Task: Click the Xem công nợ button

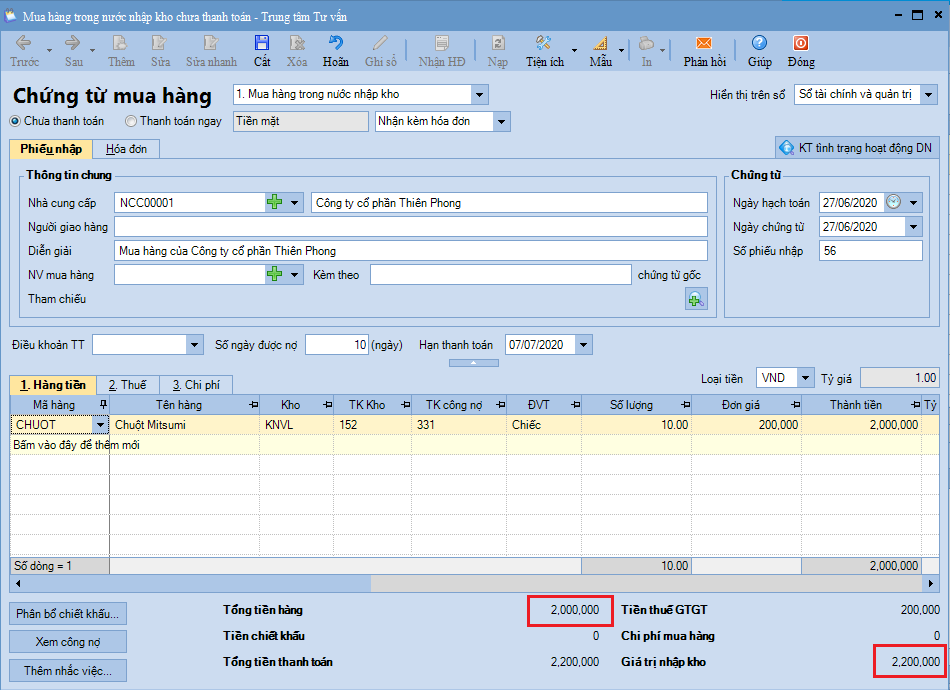Action: coord(68,642)
